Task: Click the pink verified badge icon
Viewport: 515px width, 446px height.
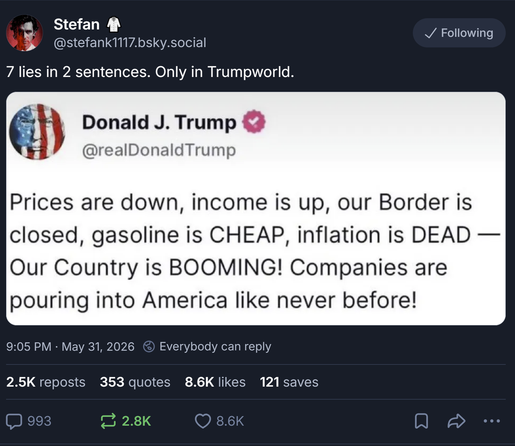Action: [254, 122]
